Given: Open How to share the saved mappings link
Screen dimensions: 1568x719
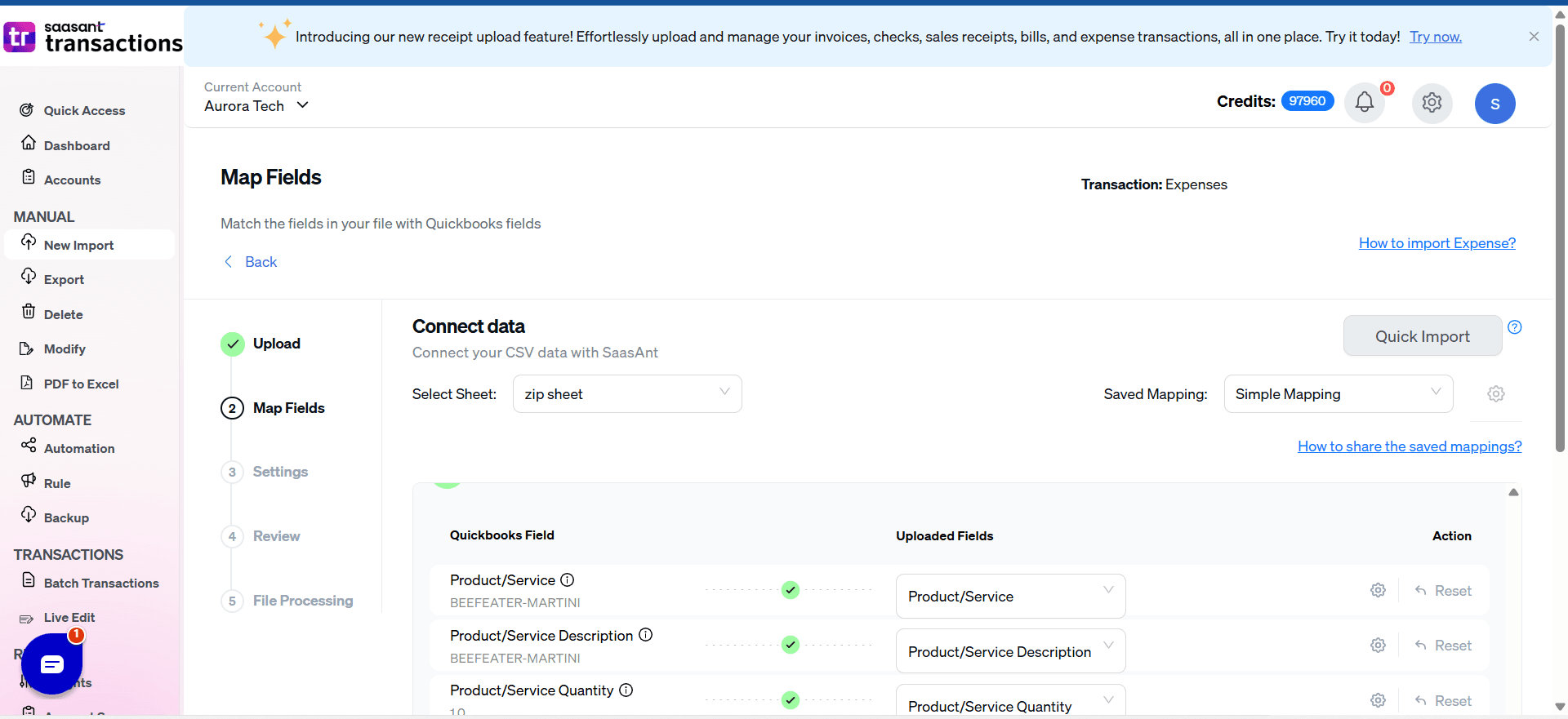Looking at the screenshot, I should (1410, 446).
